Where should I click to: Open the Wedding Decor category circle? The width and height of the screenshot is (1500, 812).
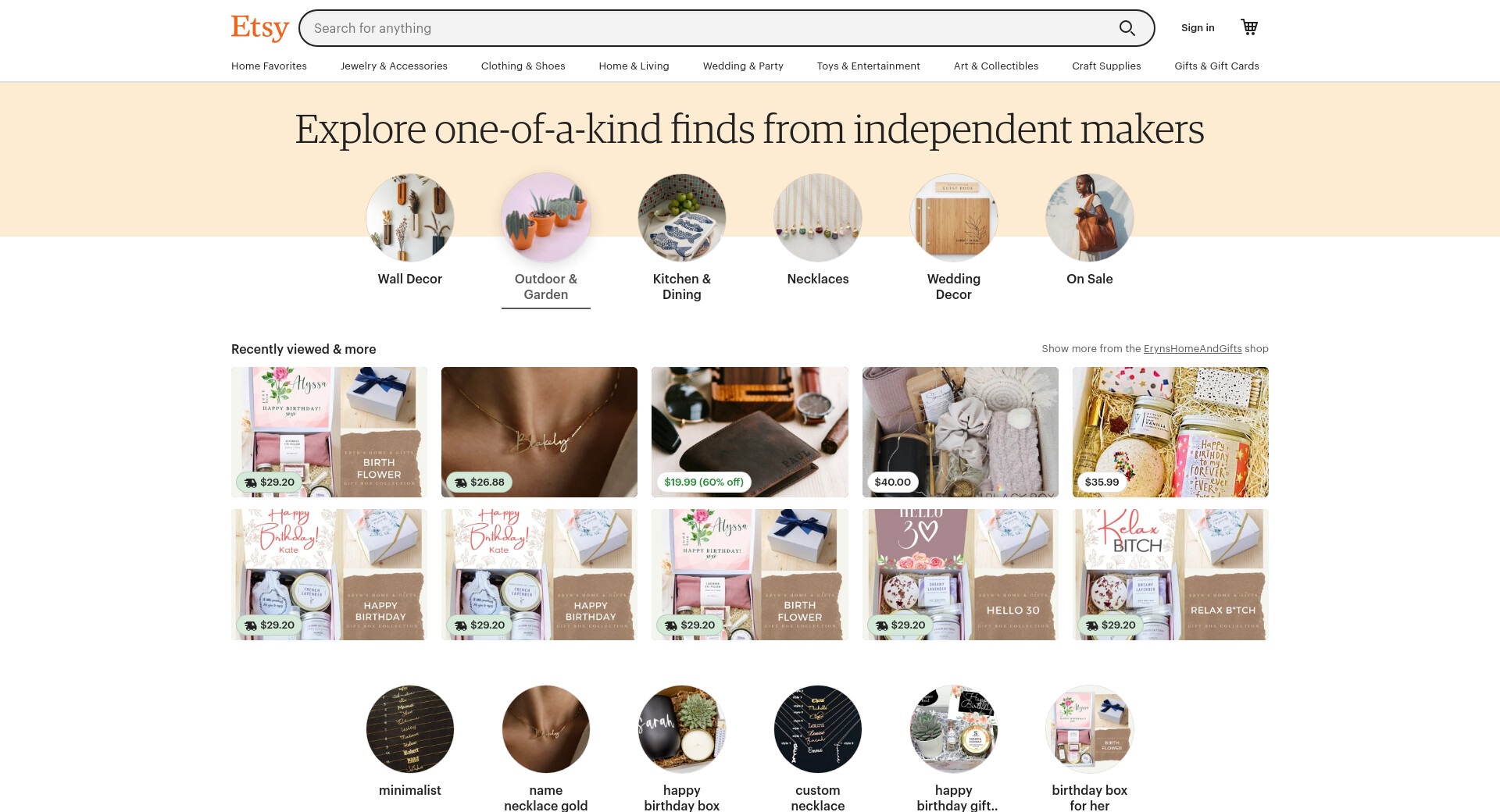pyautogui.click(x=954, y=218)
